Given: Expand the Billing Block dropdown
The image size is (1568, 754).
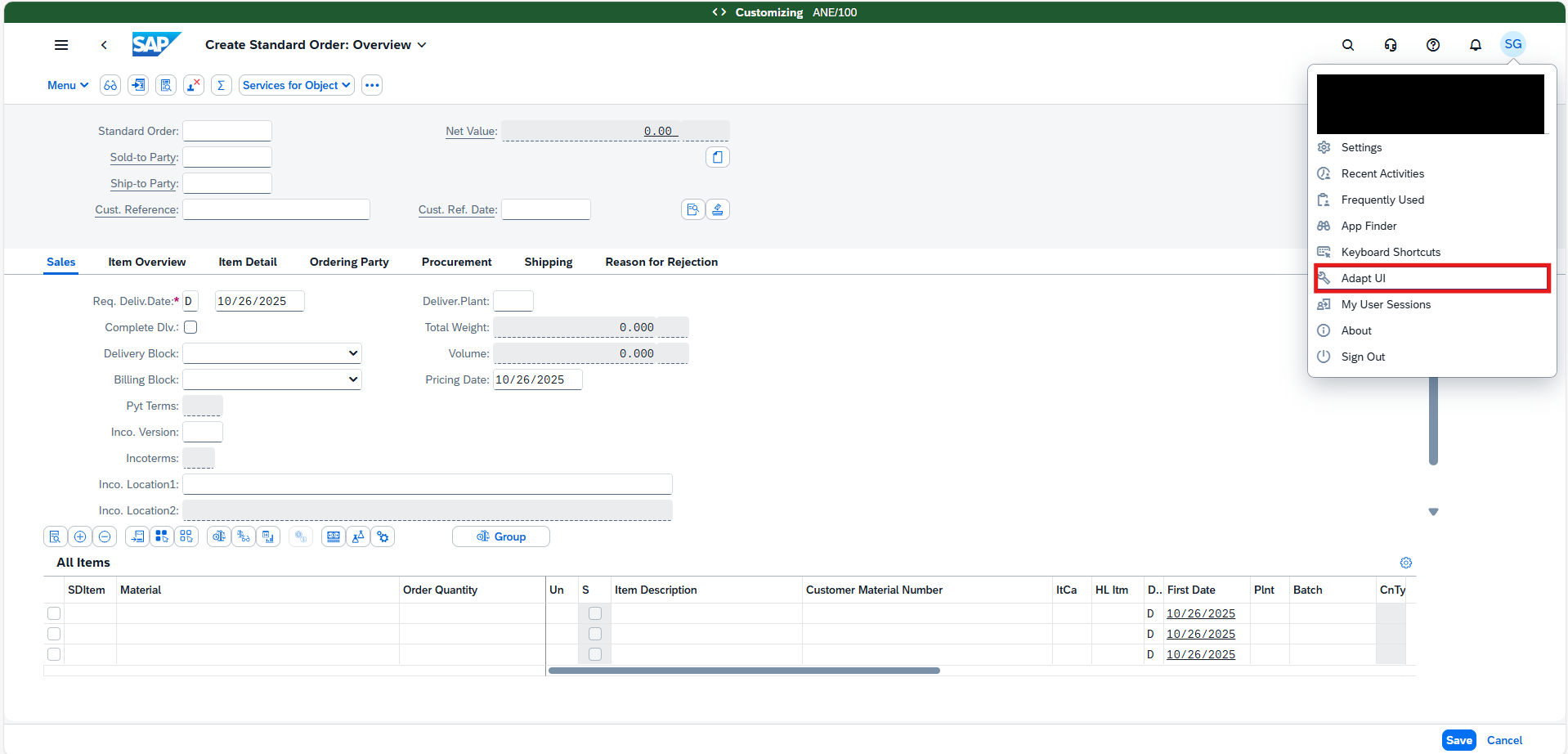Looking at the screenshot, I should (x=271, y=379).
